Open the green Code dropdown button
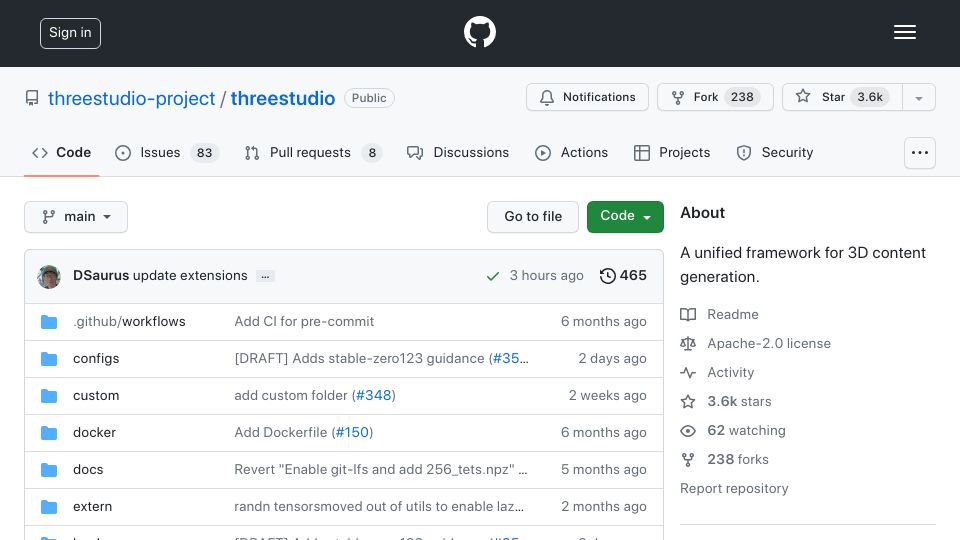This screenshot has height=540, width=960. pyautogui.click(x=625, y=217)
